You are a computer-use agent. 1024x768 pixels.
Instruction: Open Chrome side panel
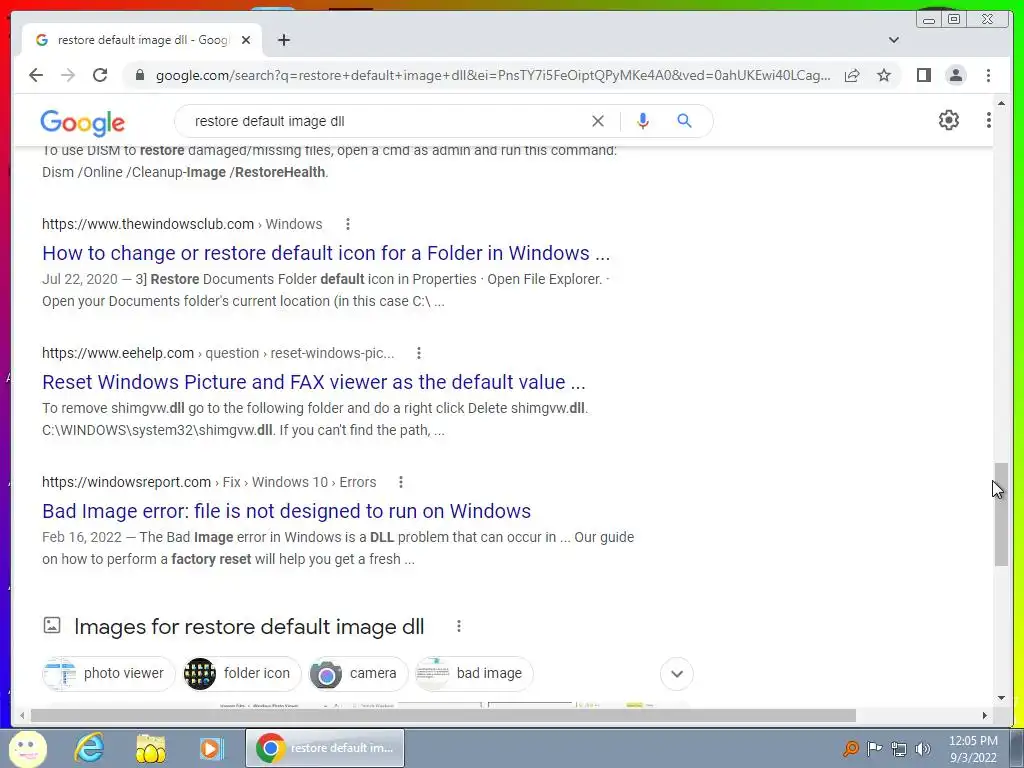pyautogui.click(x=923, y=75)
